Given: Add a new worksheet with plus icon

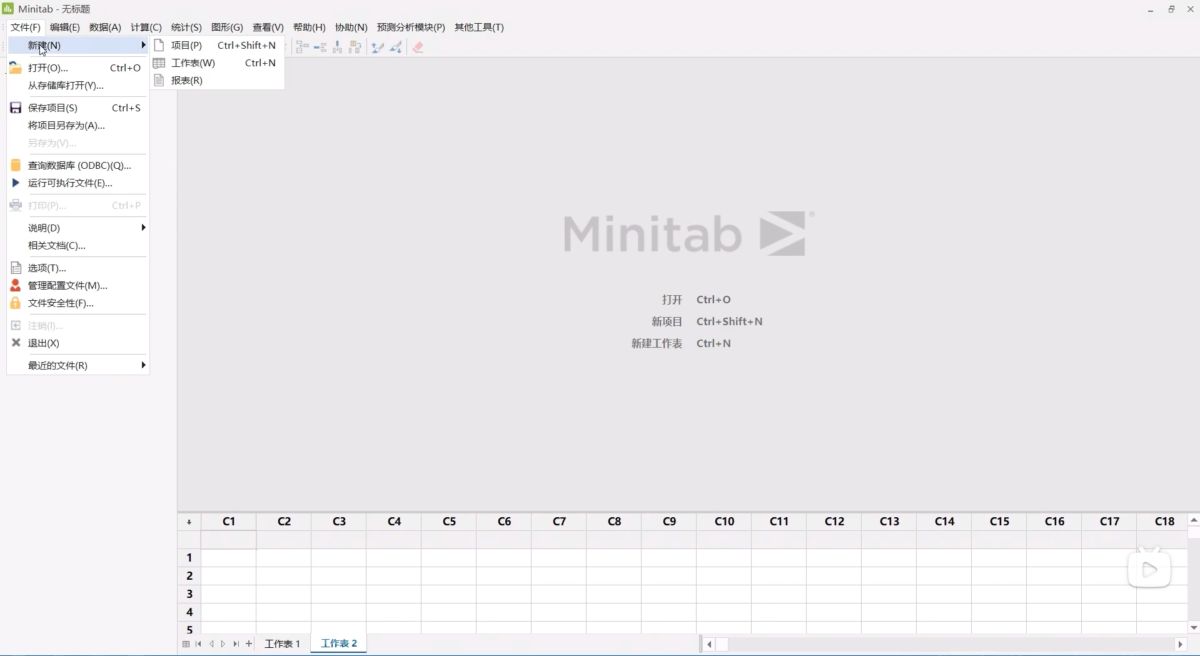Looking at the screenshot, I should click(x=249, y=644).
